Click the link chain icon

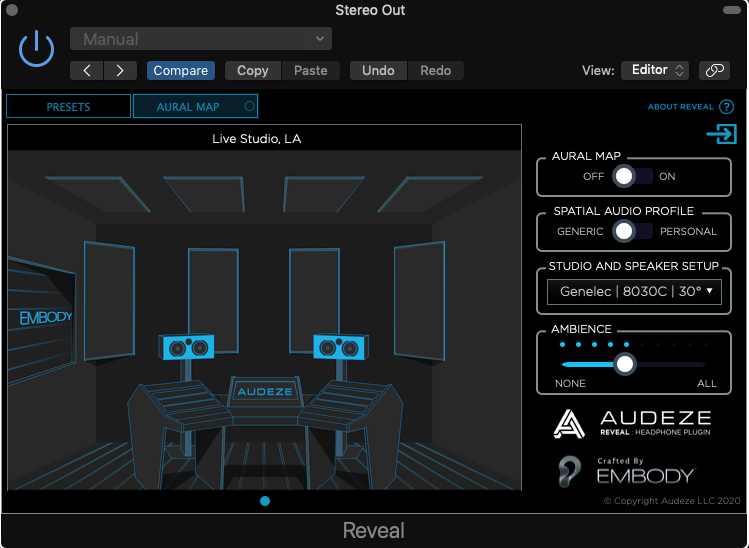[714, 70]
